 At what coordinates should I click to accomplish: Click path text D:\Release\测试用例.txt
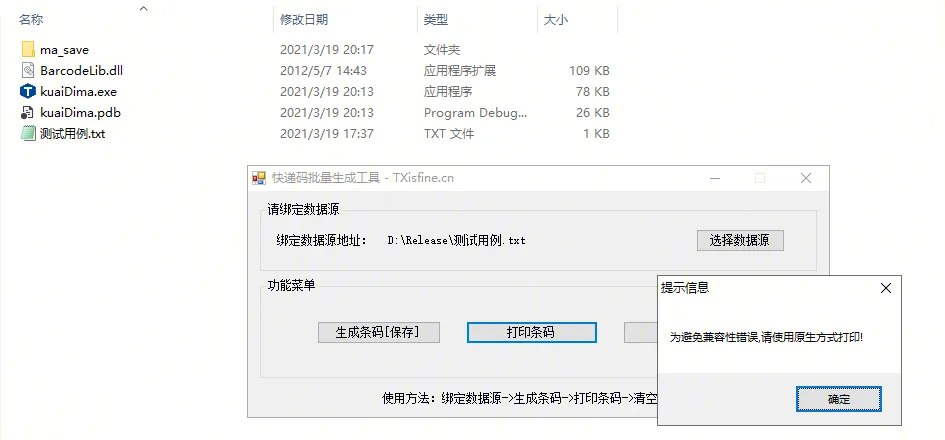pyautogui.click(x=456, y=240)
